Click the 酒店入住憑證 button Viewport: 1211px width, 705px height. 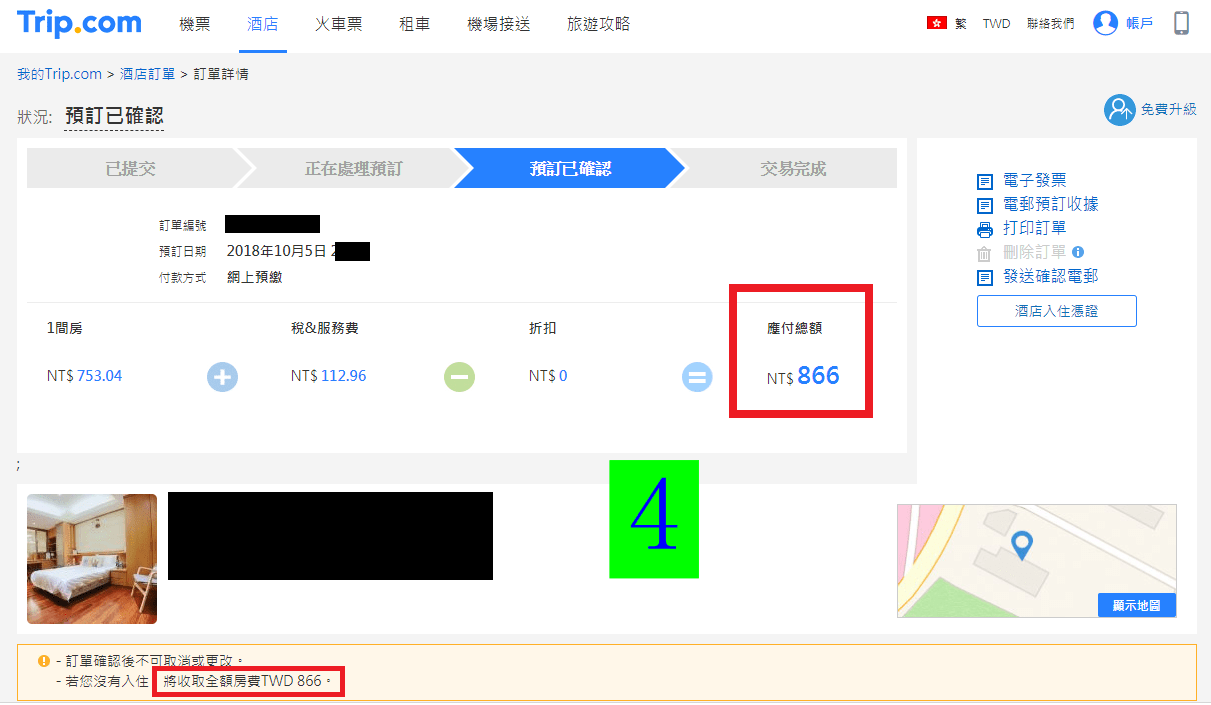pyautogui.click(x=1057, y=311)
